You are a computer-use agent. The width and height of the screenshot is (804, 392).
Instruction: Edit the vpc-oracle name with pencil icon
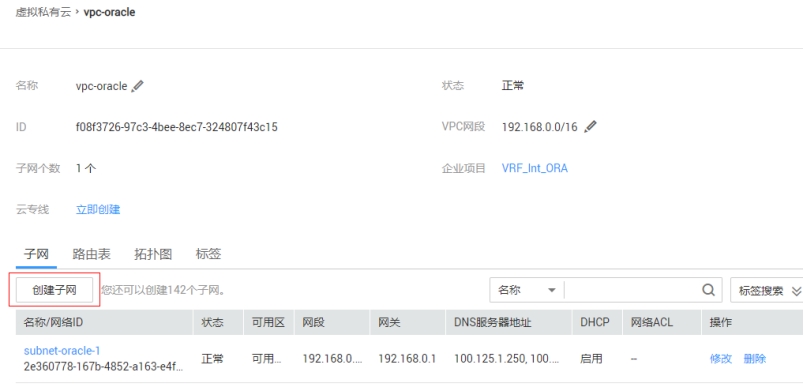(x=137, y=86)
